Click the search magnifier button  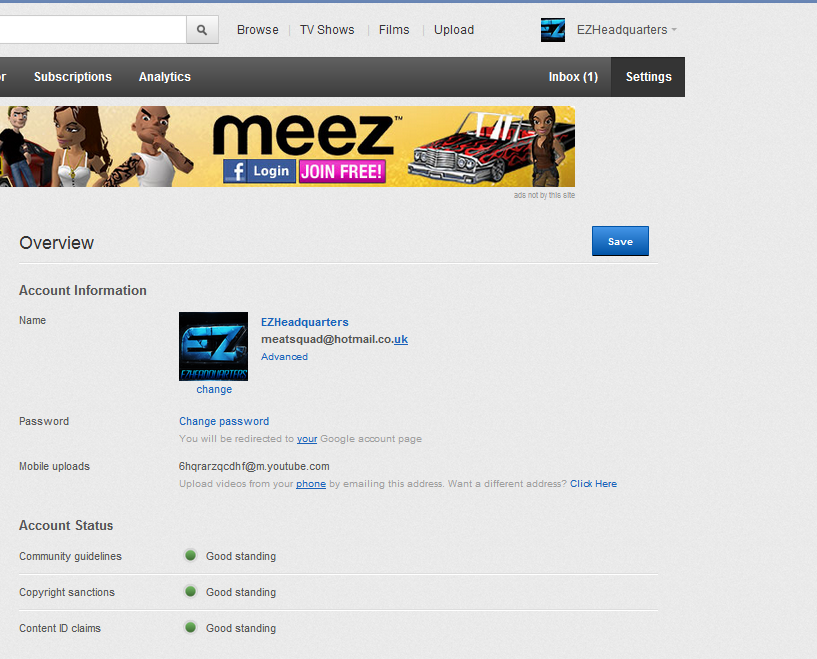point(202,30)
